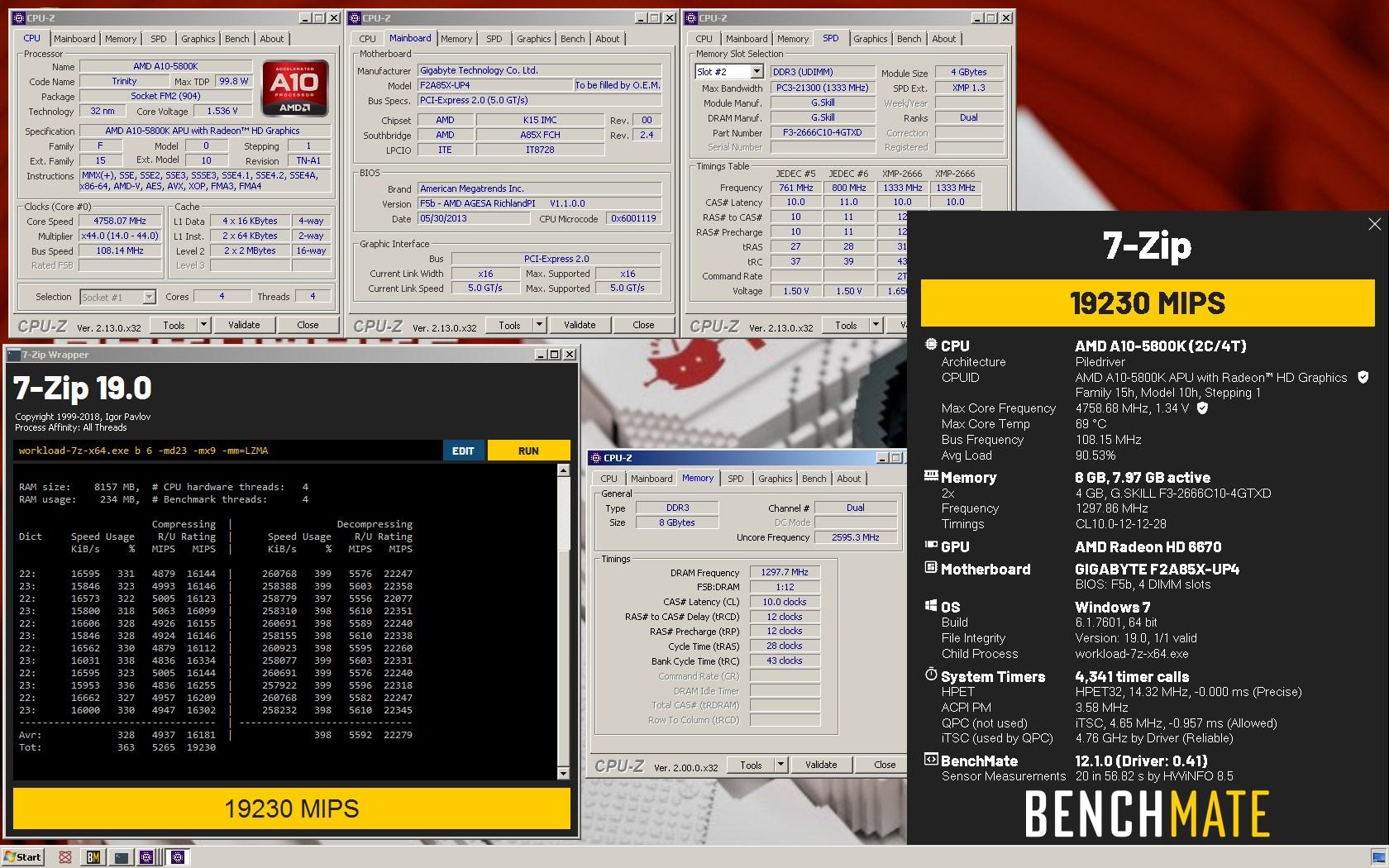This screenshot has height=868, width=1389.
Task: Click the scroll-up arrow of 7-Zip console
Action: pos(564,470)
